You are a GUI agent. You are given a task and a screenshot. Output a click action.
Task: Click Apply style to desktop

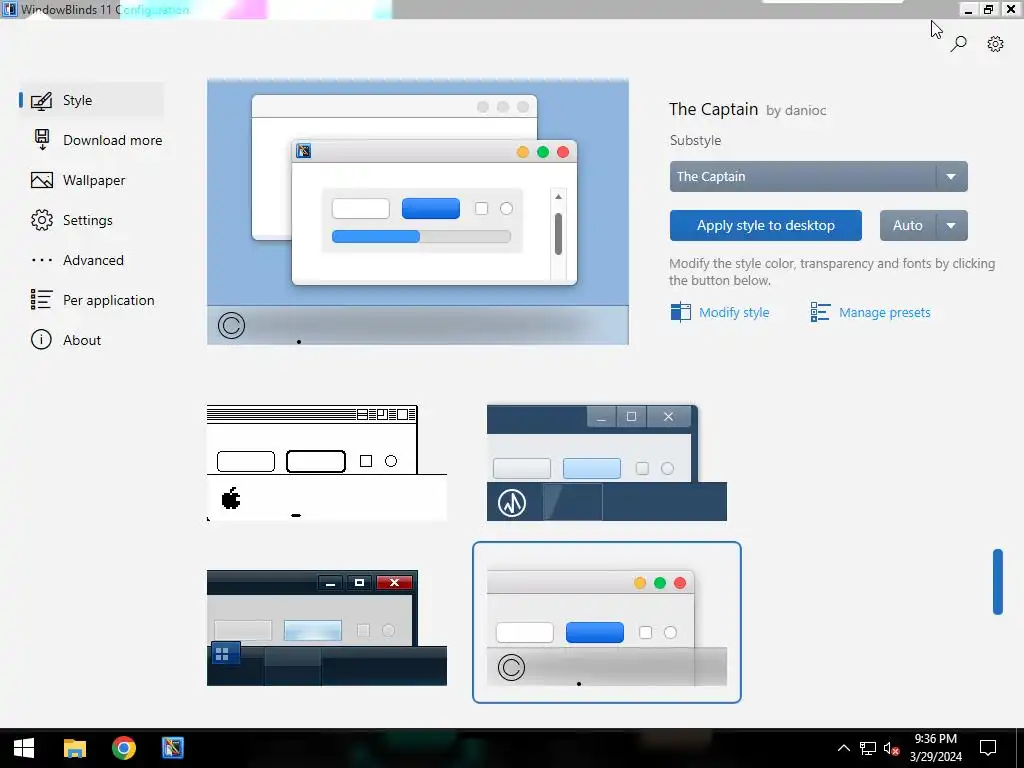[x=765, y=225]
